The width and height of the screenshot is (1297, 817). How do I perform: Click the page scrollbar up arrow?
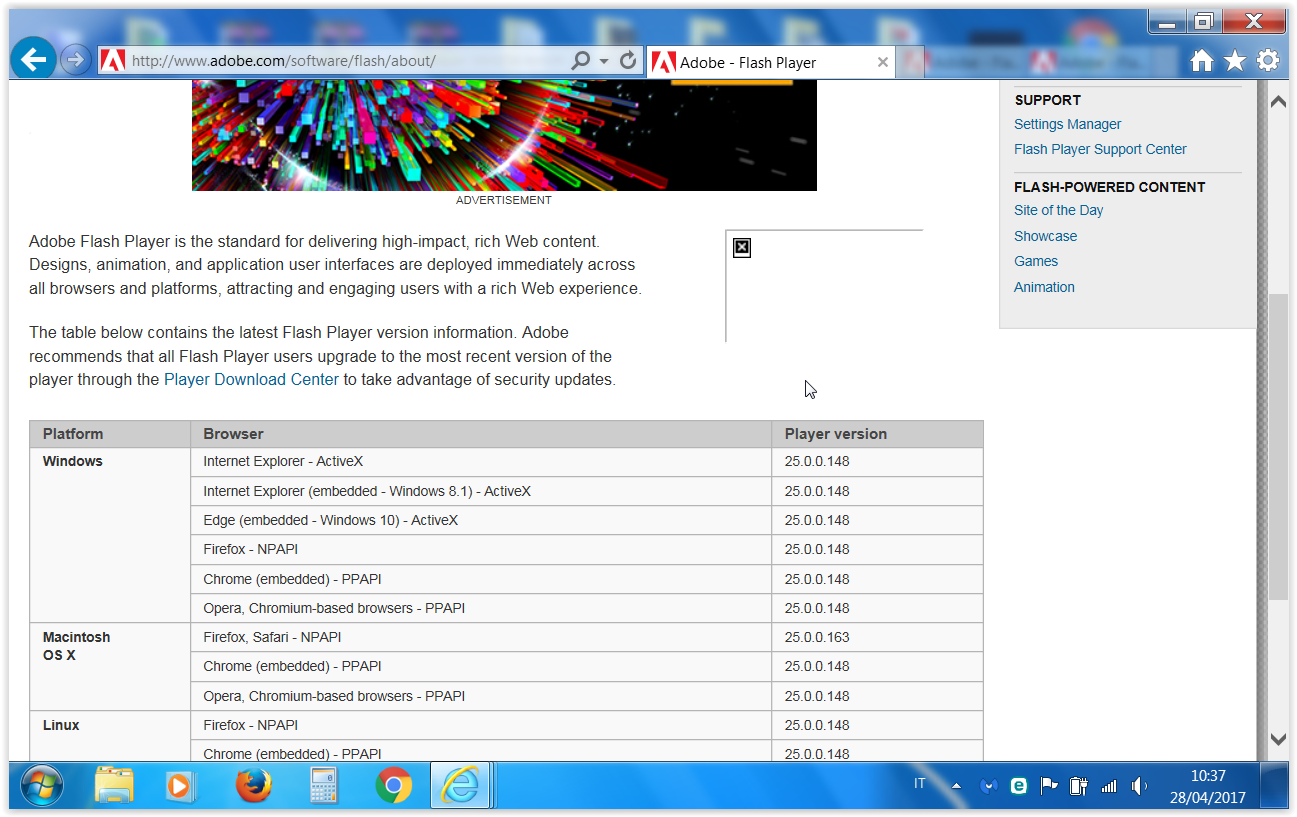point(1278,101)
